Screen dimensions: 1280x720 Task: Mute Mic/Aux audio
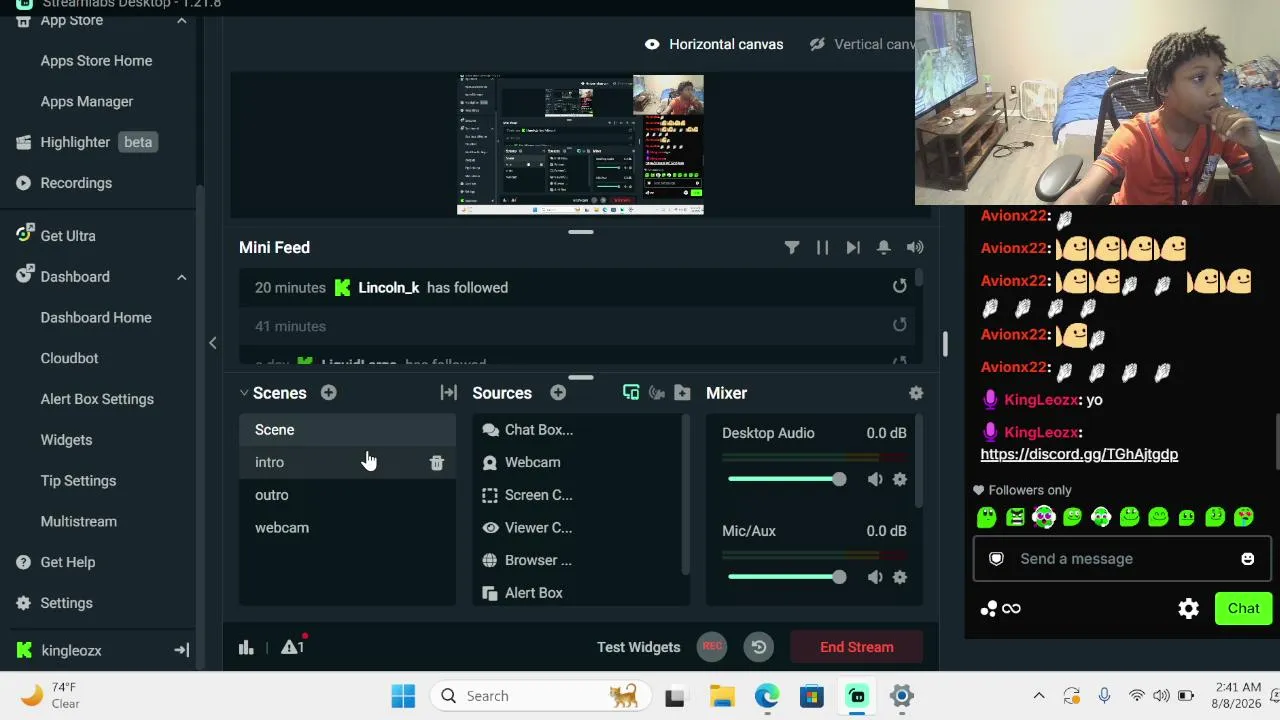(x=875, y=577)
